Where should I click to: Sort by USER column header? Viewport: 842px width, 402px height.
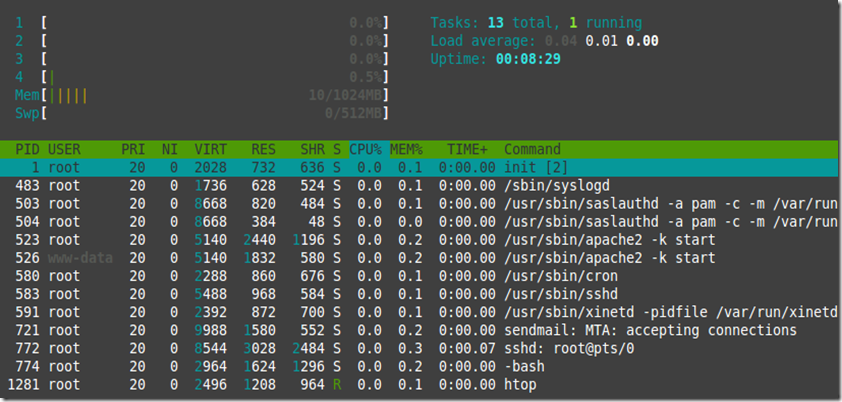(64, 149)
